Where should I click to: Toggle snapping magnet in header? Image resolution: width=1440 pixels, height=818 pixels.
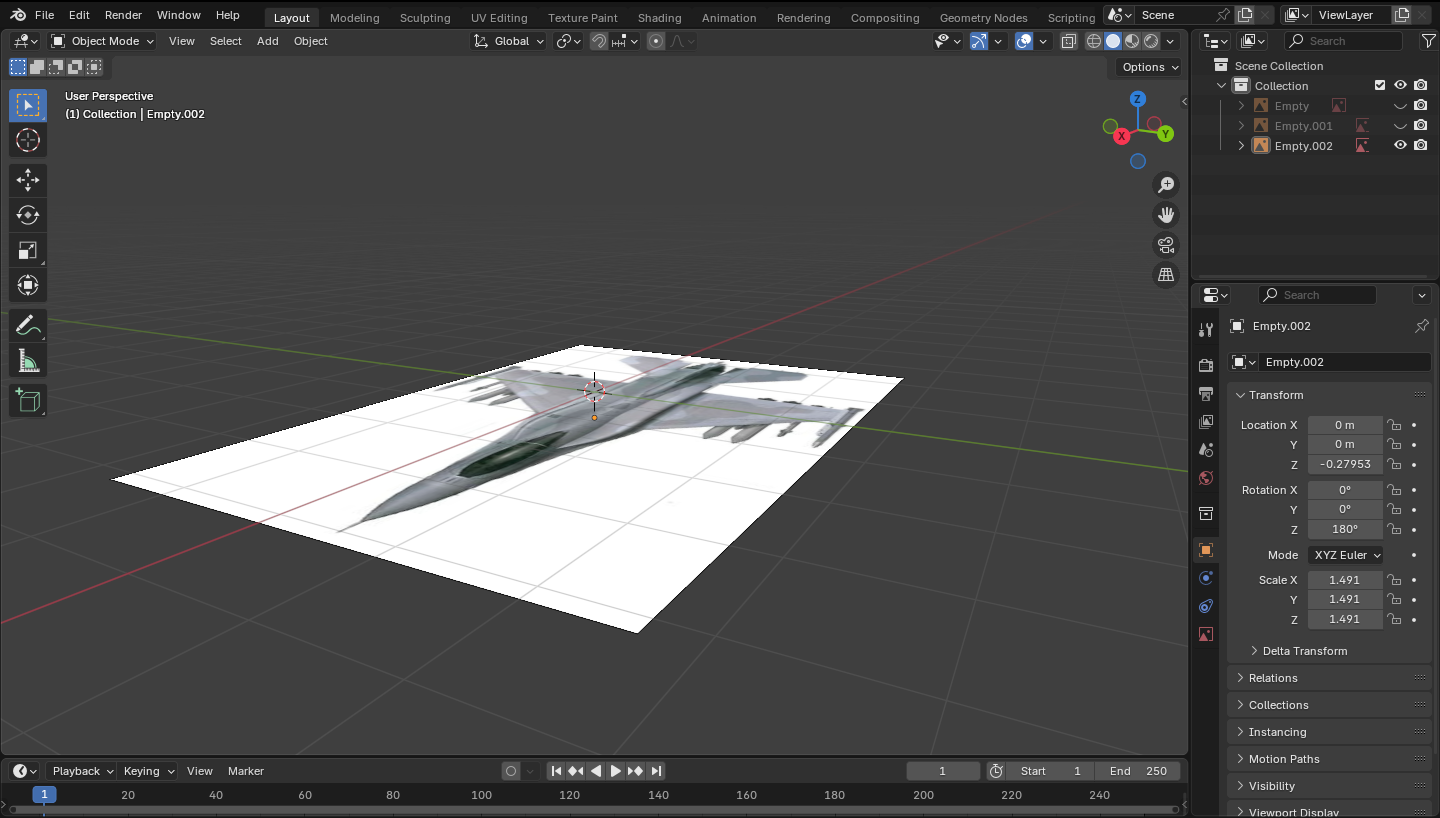coord(599,41)
